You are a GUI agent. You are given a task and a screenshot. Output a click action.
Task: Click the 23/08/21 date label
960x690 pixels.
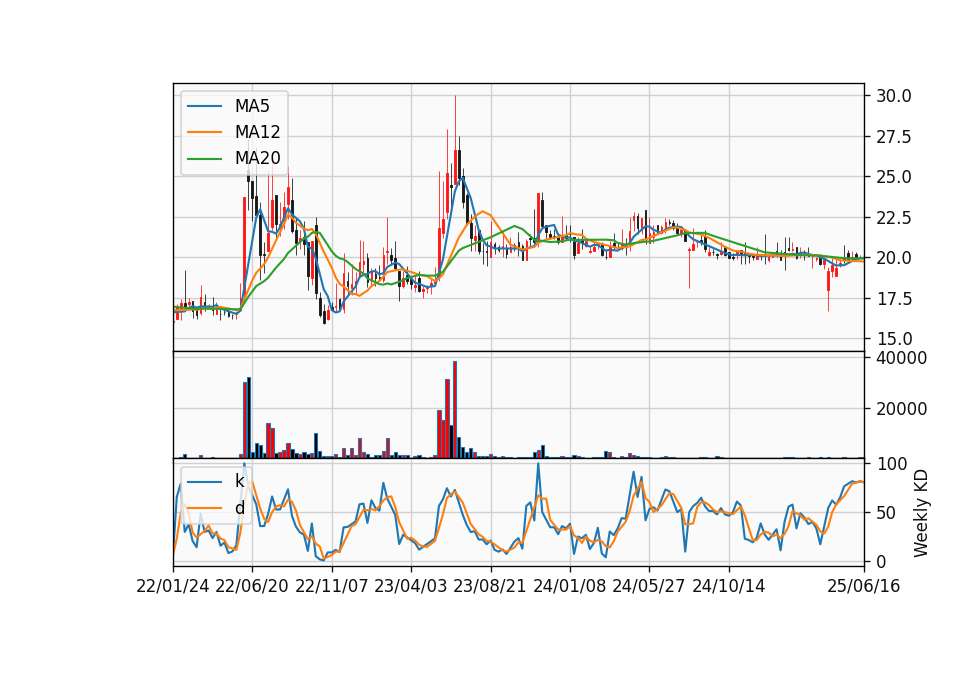(x=490, y=587)
